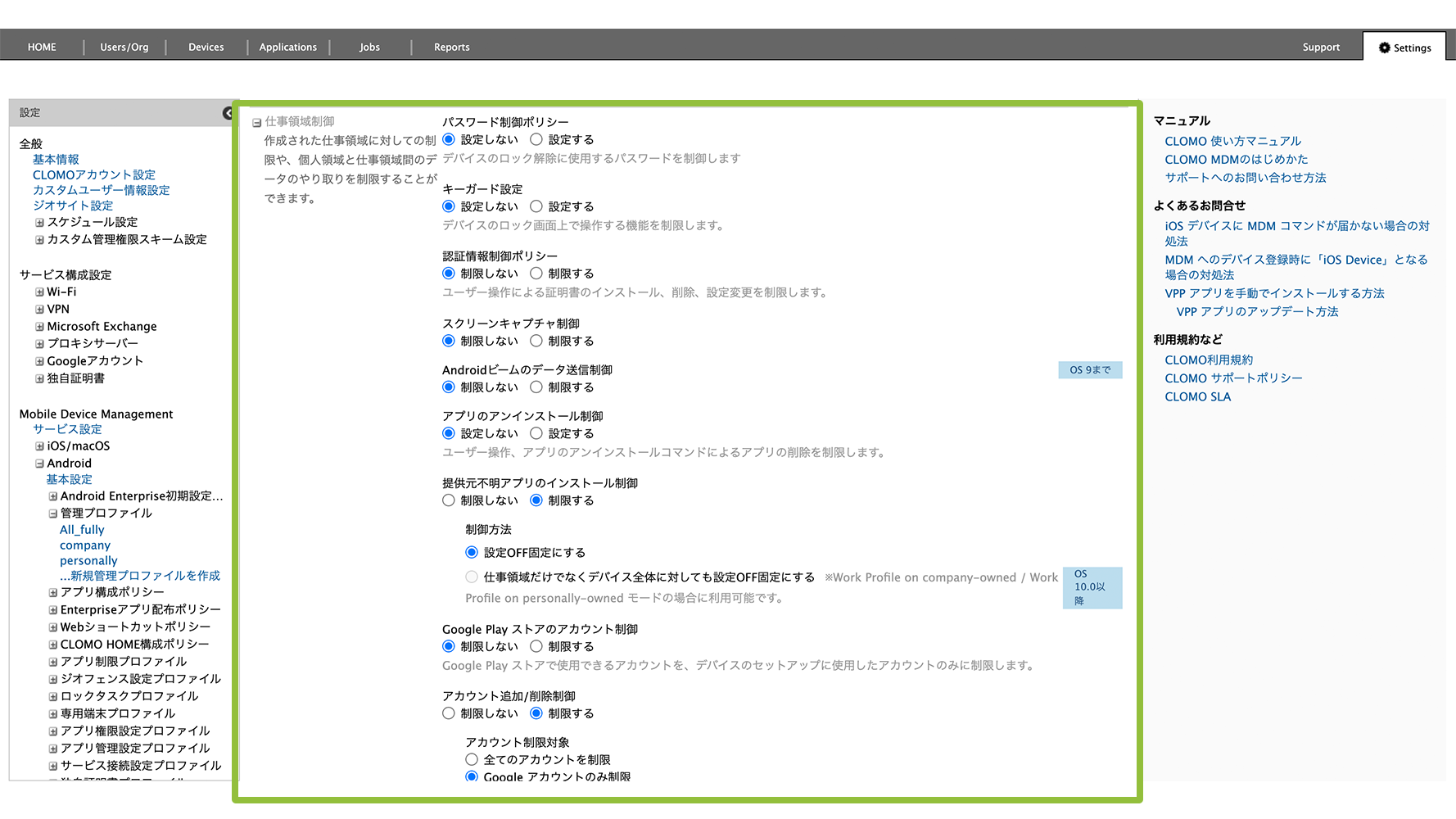The image size is (1456, 819).
Task: Expand the スケジュール設定 node
Action: click(39, 223)
